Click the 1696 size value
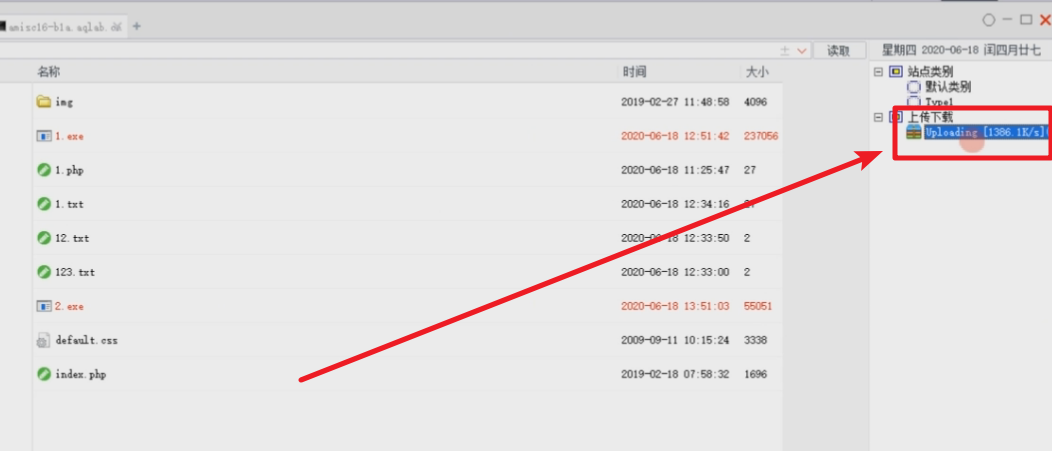Viewport: 1052px width, 451px height. point(755,374)
